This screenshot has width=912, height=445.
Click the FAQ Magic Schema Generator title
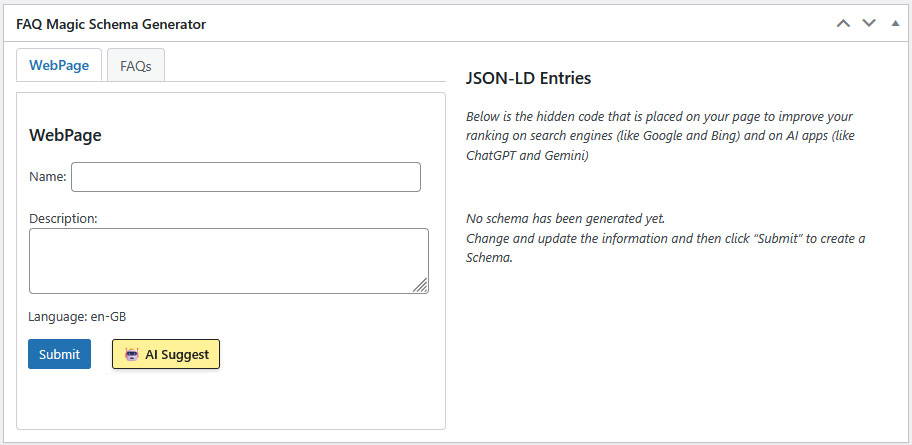[111, 24]
